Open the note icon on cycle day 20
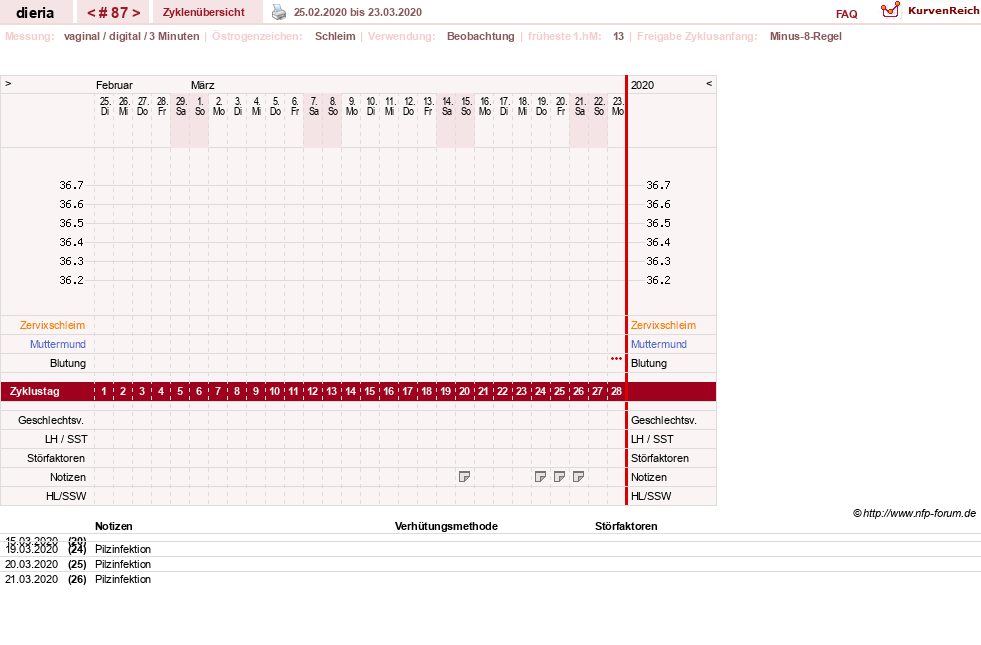The width and height of the screenshot is (981, 645). click(x=464, y=477)
